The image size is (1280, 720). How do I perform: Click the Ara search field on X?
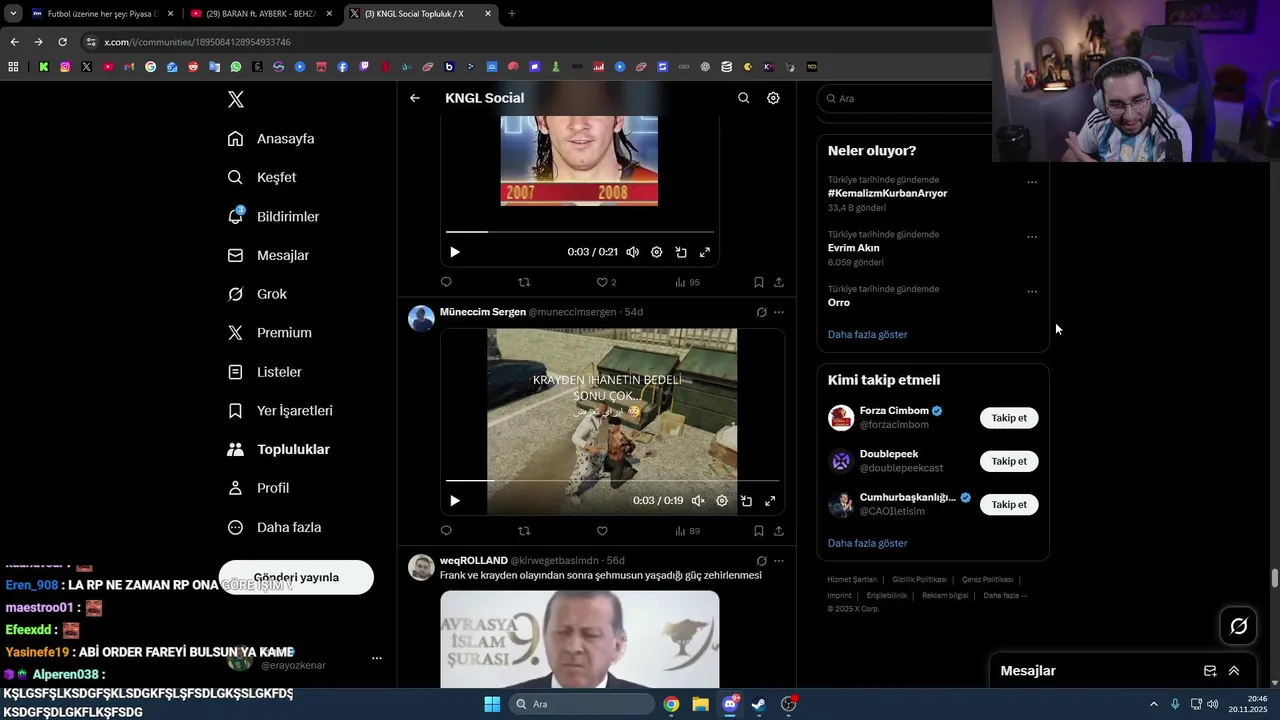(x=905, y=98)
